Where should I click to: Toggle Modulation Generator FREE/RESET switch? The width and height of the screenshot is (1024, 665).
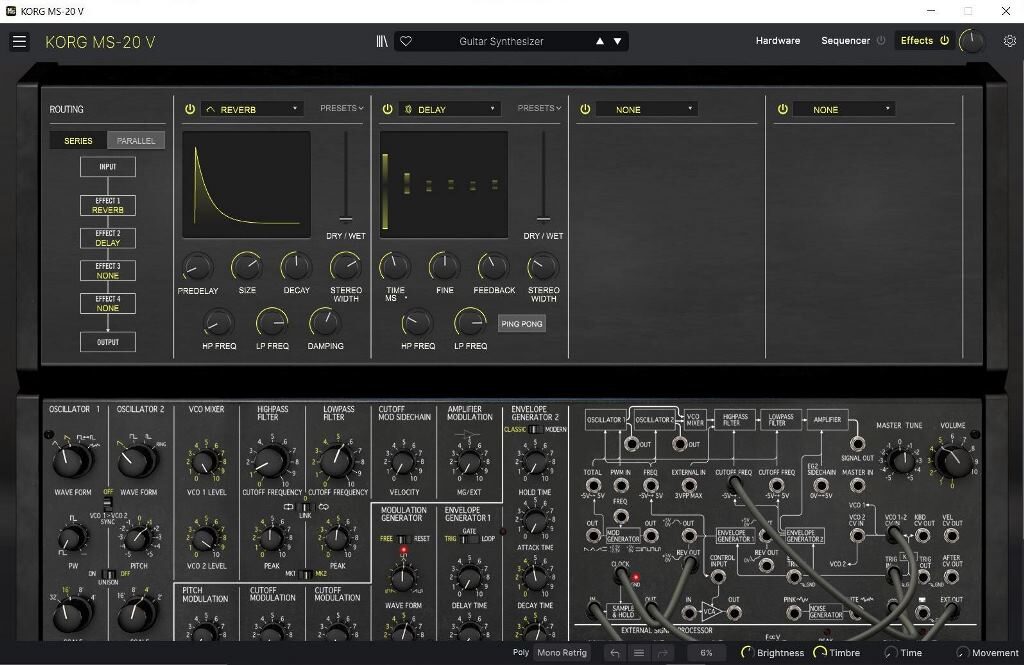click(404, 539)
